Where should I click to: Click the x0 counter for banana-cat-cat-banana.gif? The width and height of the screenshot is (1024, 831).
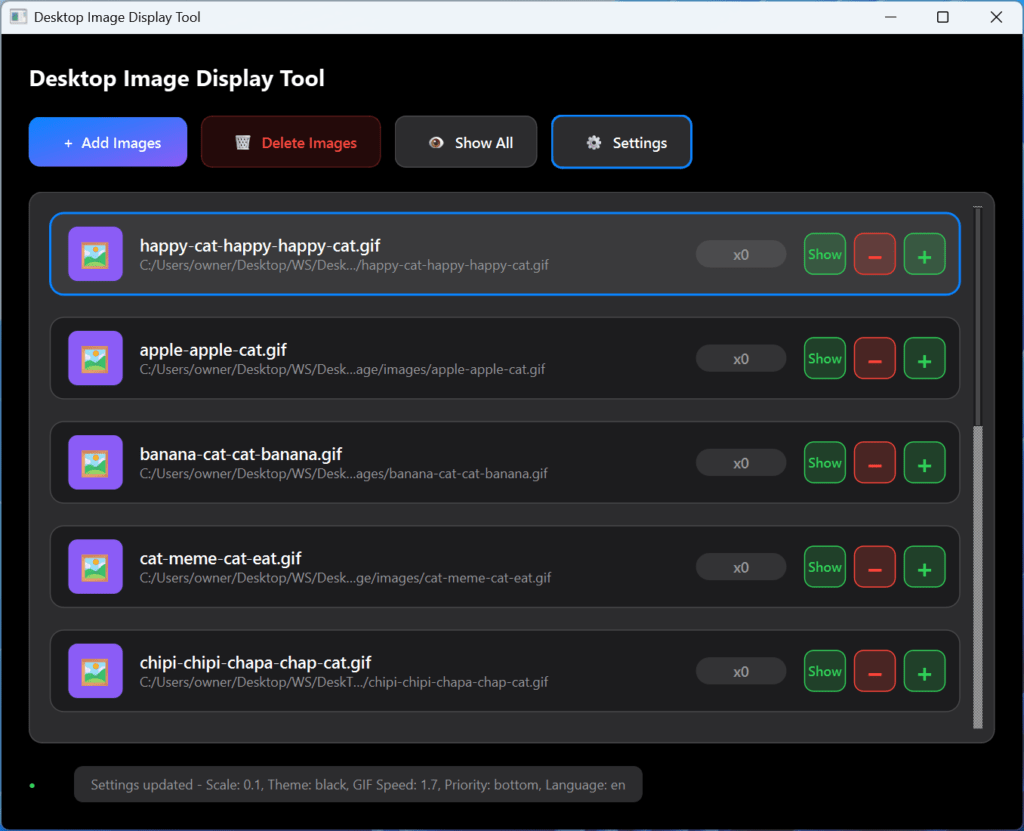pyautogui.click(x=741, y=463)
